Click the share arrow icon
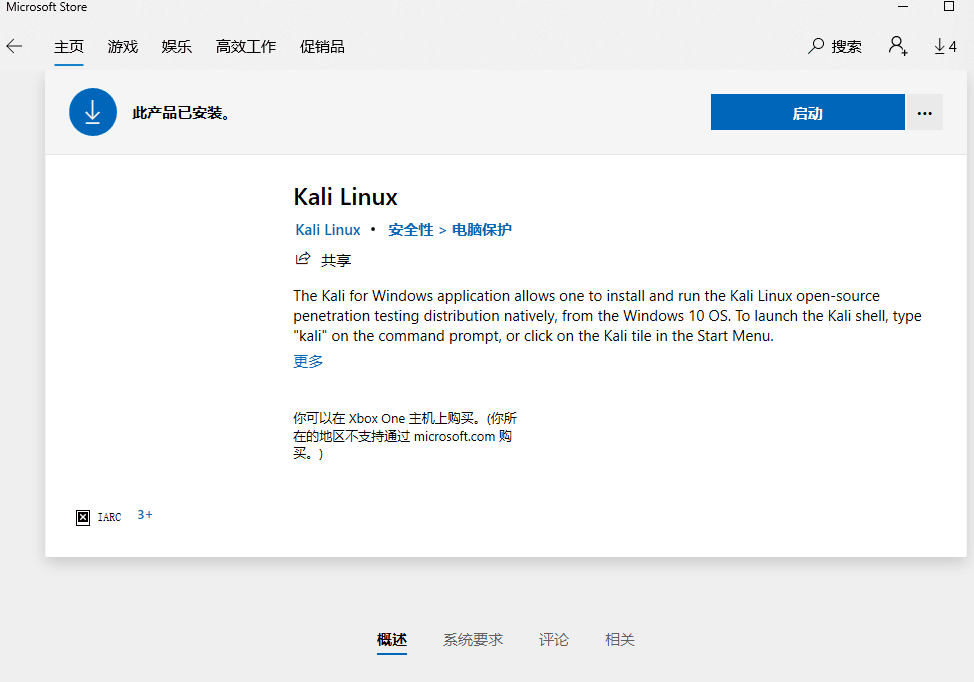This screenshot has width=974, height=682. point(303,259)
